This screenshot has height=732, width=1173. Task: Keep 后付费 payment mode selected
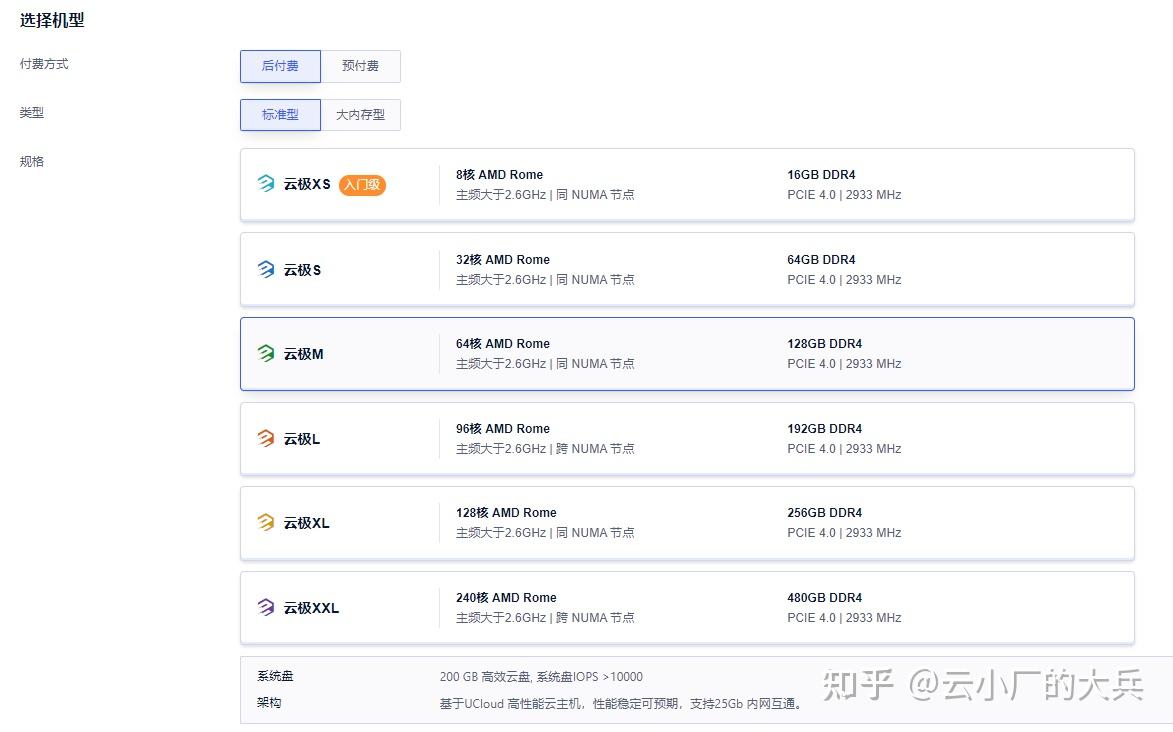click(280, 66)
